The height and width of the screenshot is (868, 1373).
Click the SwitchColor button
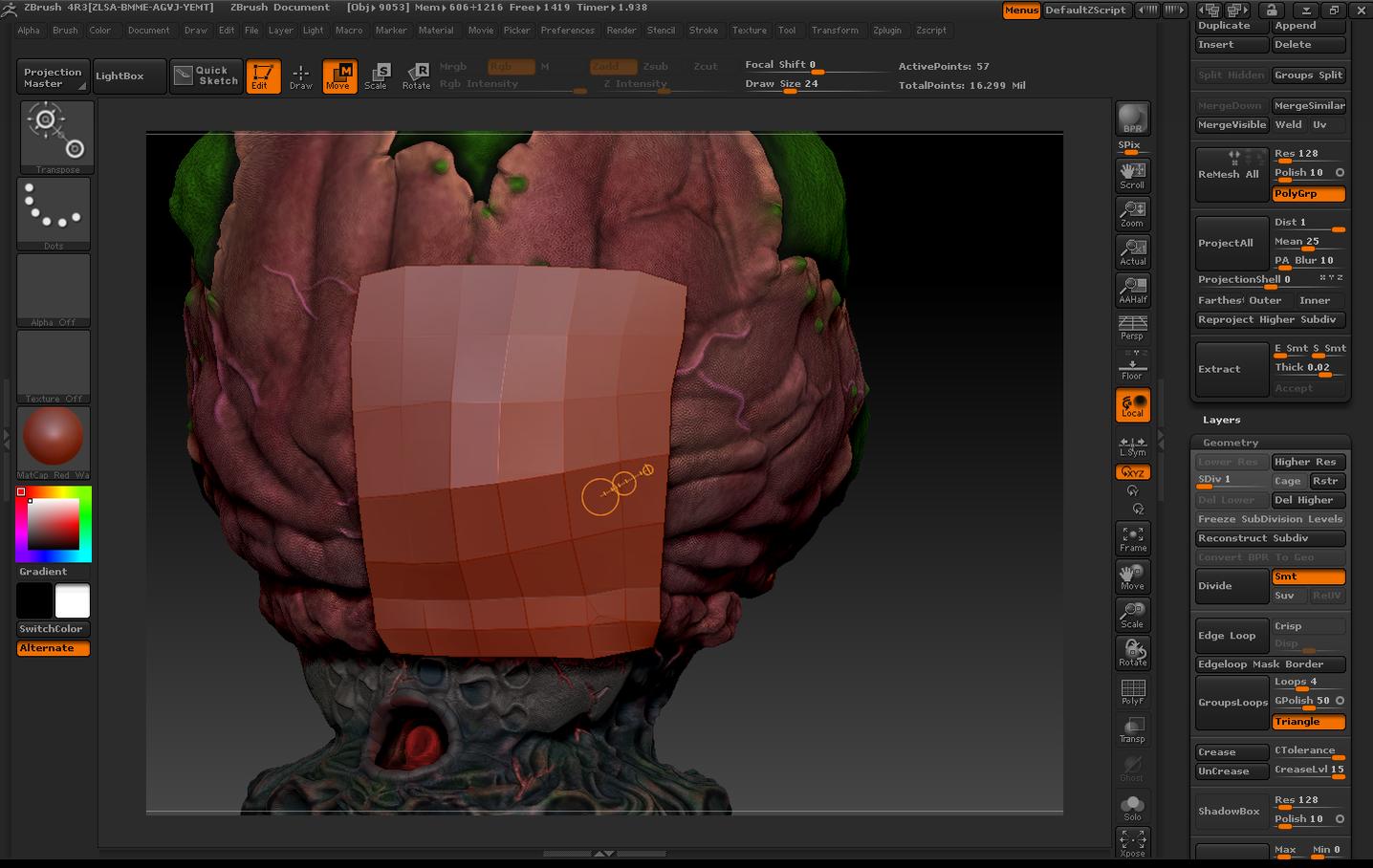coord(54,629)
